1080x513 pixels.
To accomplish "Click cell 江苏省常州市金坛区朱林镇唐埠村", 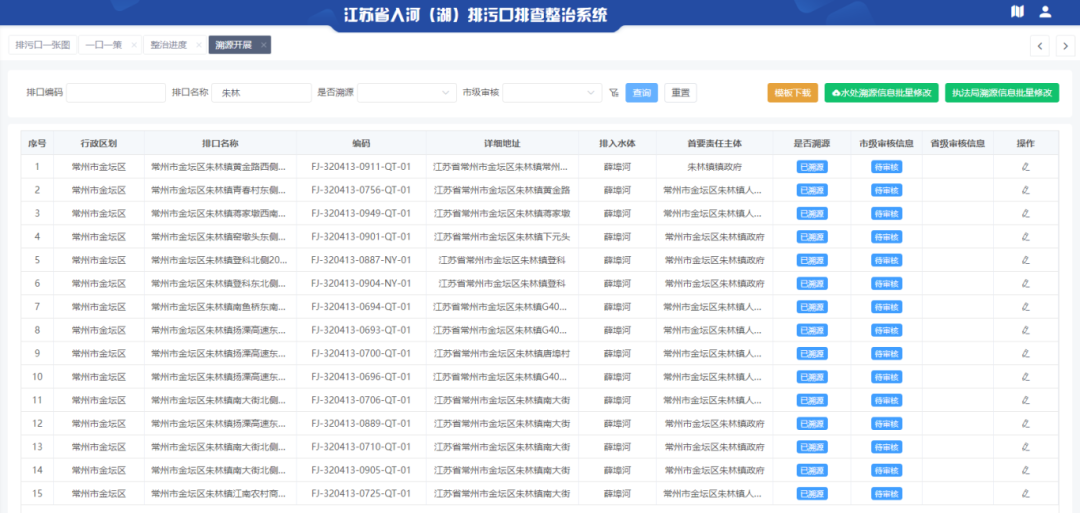I will [502, 354].
